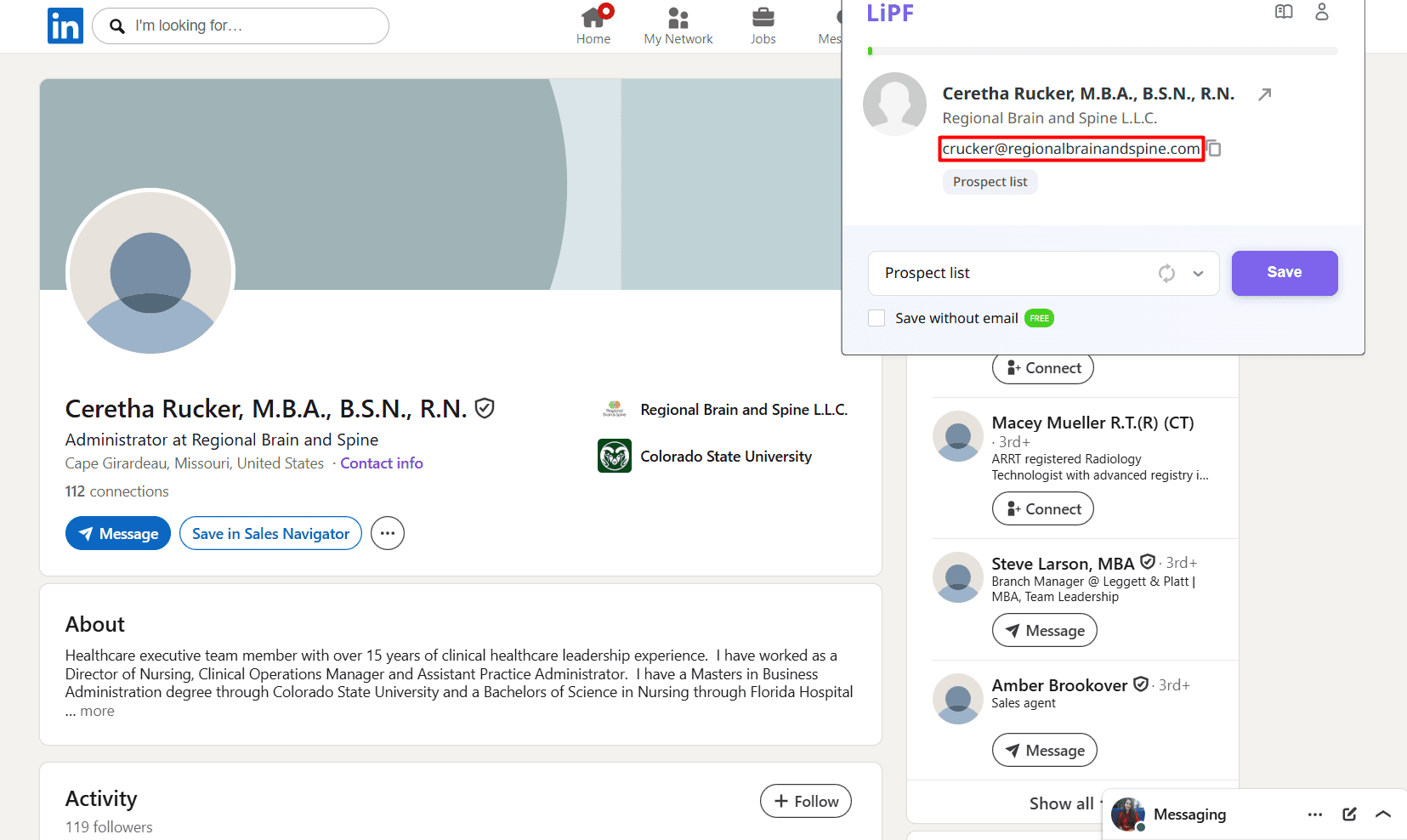
Task: Open Regional Brain and Spine L.L.C. company
Action: [x=744, y=410]
